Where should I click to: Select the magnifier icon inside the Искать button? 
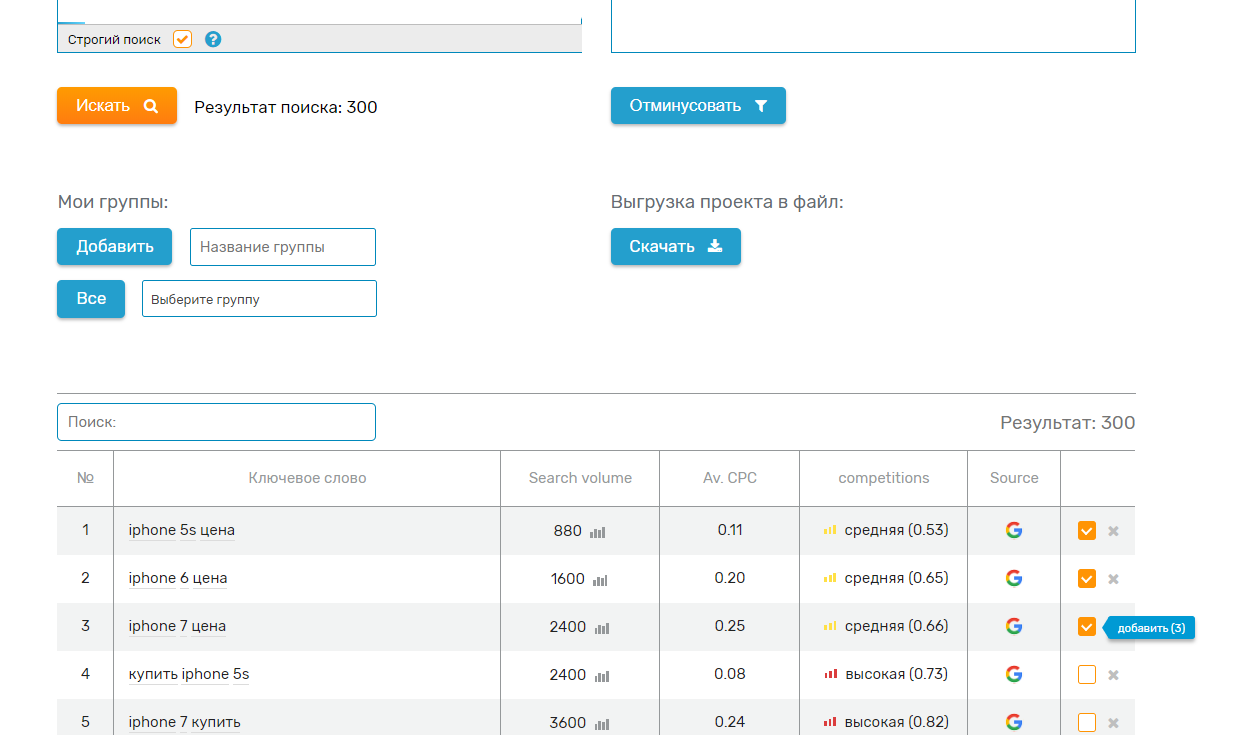(152, 105)
